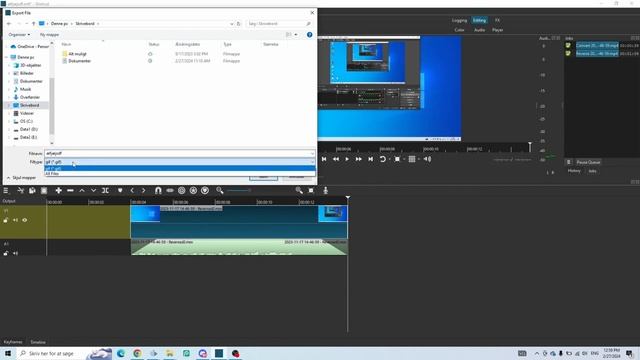Click the Record Audio microphone icon
The height and width of the screenshot is (360, 640).
[x=325, y=190]
